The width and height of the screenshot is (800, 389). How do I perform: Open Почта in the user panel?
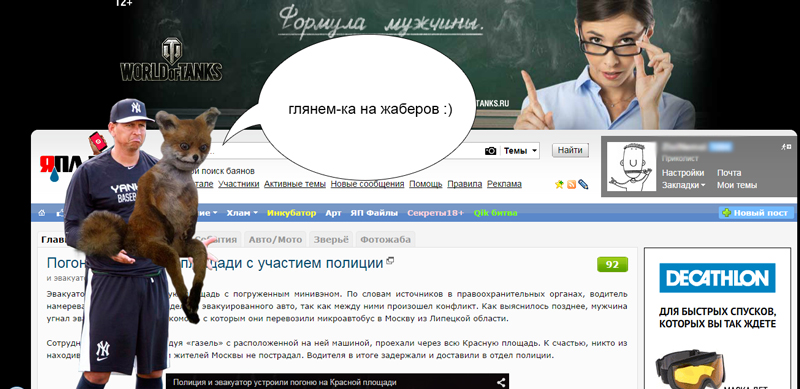tap(729, 173)
